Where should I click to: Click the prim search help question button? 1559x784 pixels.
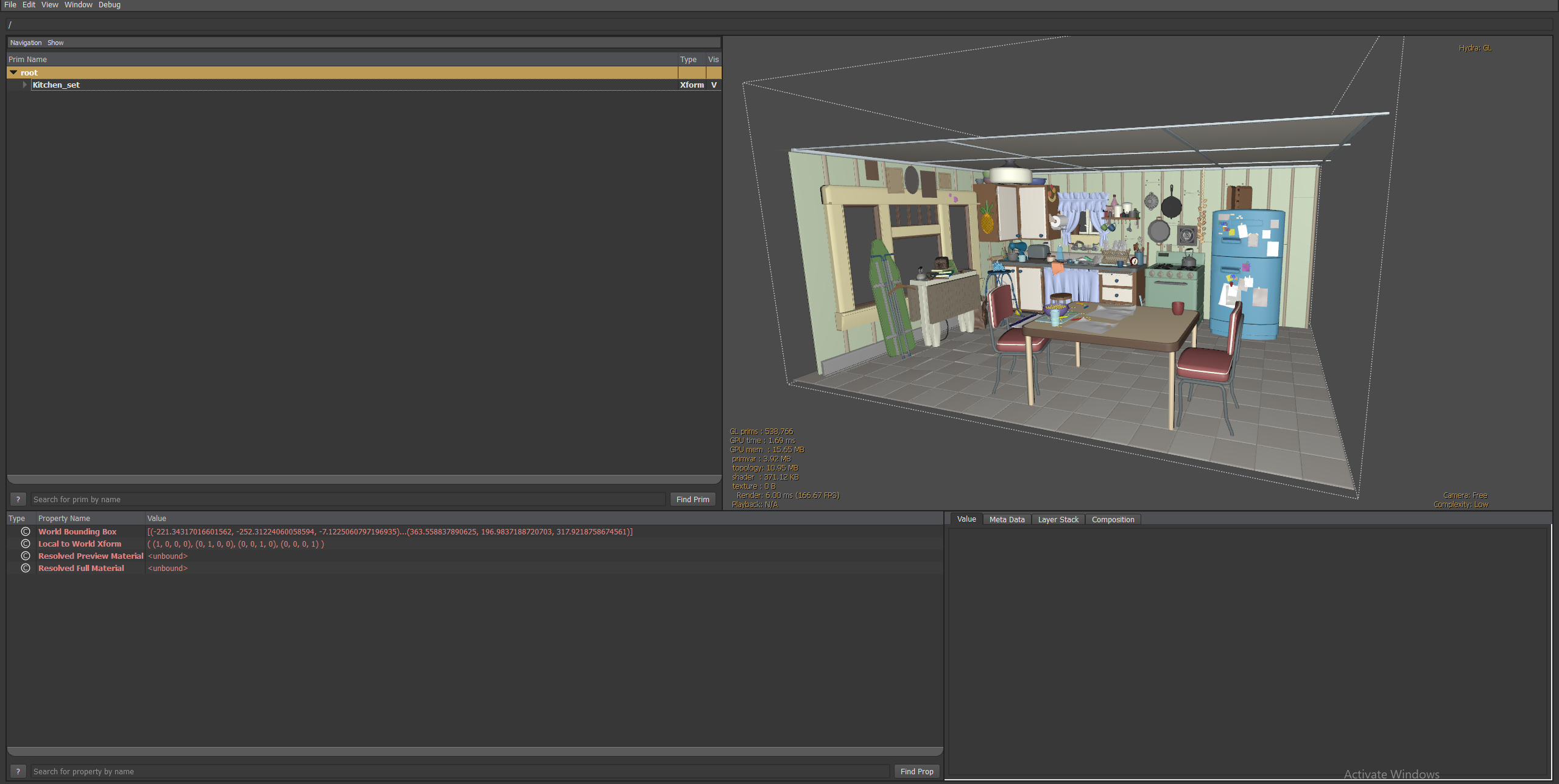point(18,499)
